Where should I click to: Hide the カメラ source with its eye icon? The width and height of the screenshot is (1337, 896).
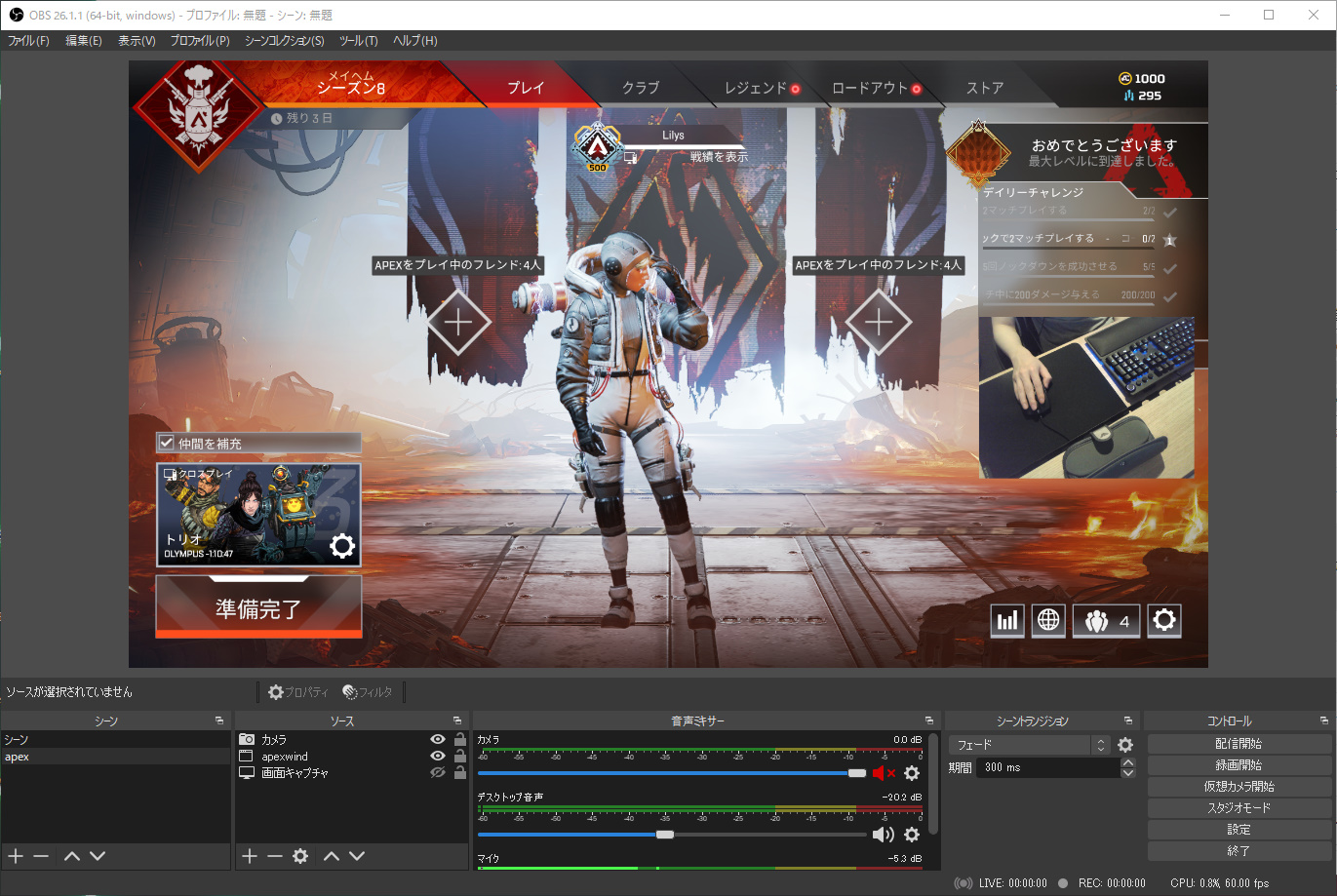click(x=438, y=740)
